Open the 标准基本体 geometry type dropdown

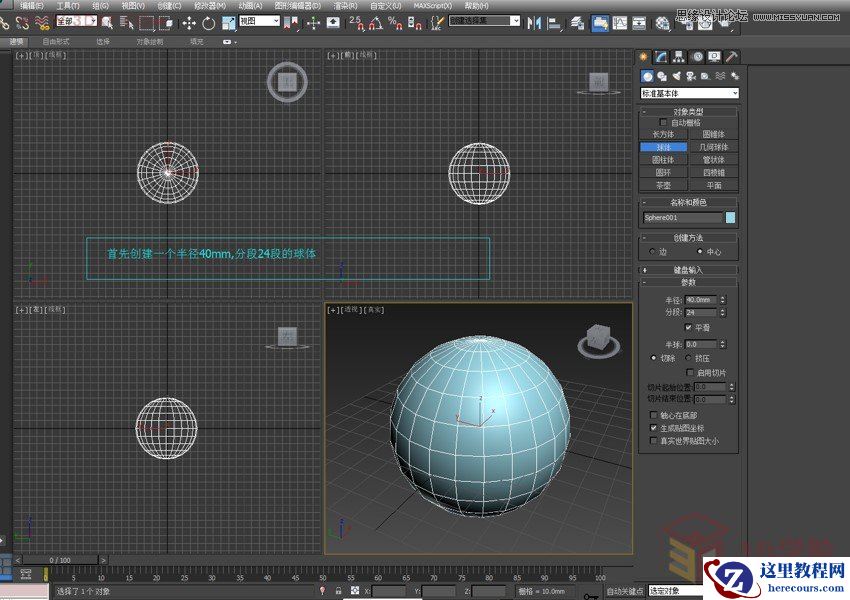tap(688, 92)
